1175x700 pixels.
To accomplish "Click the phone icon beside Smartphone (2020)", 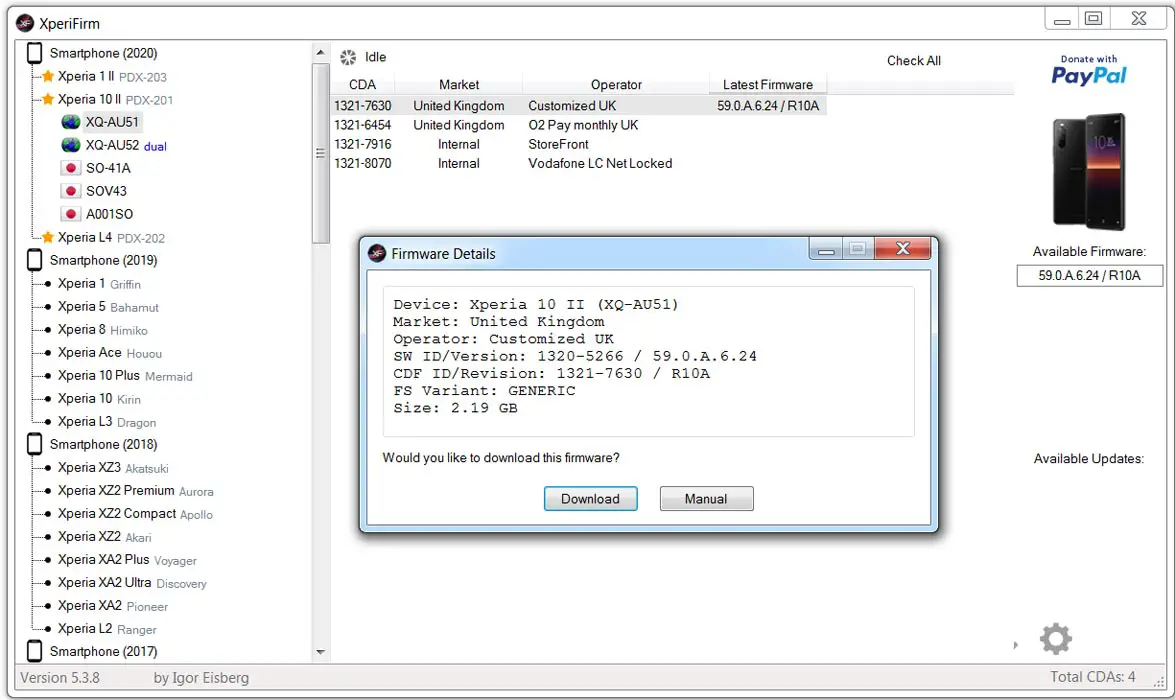I will [34, 53].
